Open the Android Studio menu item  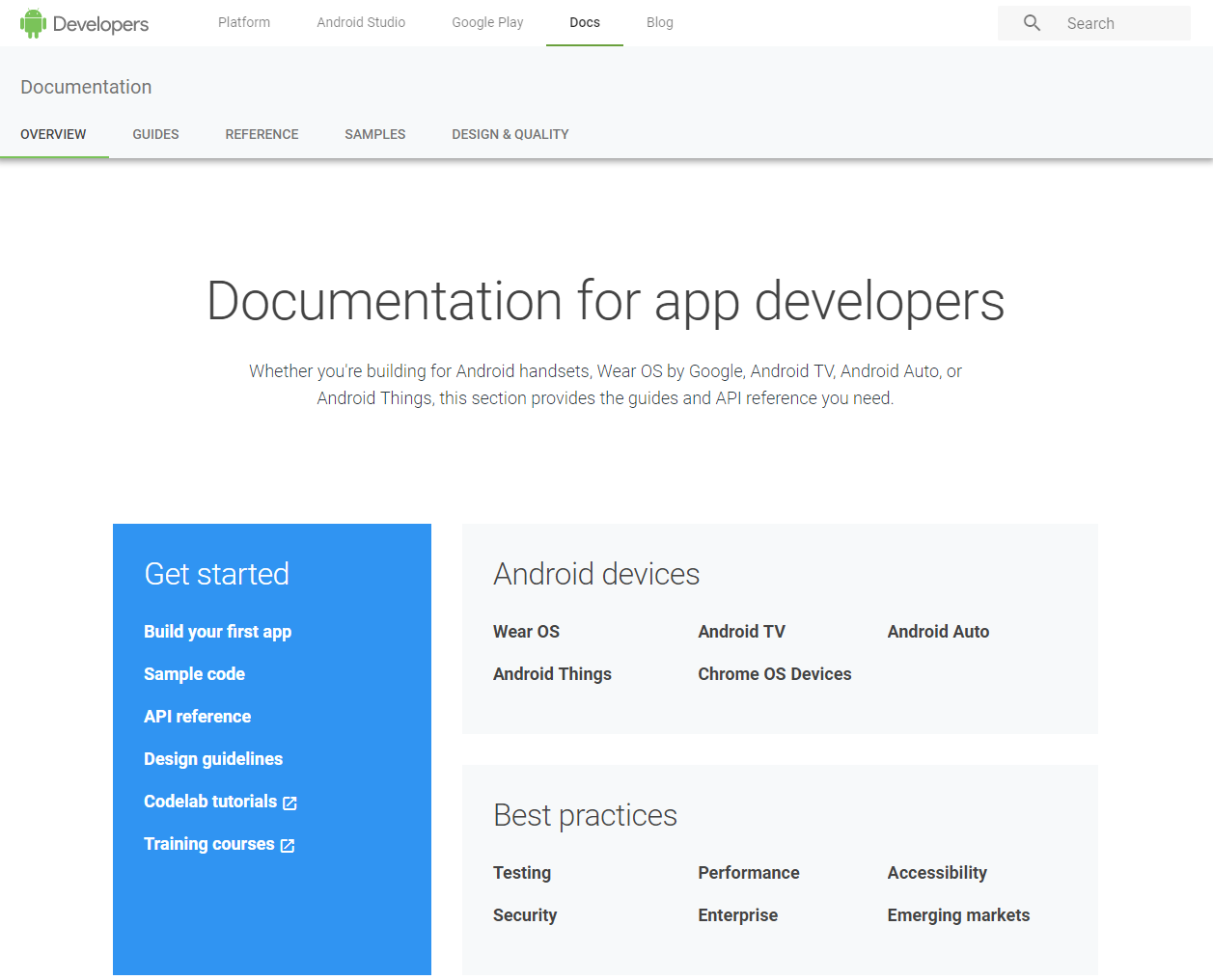(361, 22)
